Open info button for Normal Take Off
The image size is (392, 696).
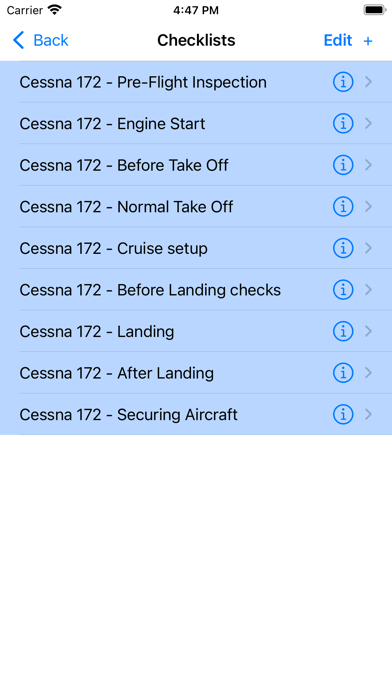[343, 206]
